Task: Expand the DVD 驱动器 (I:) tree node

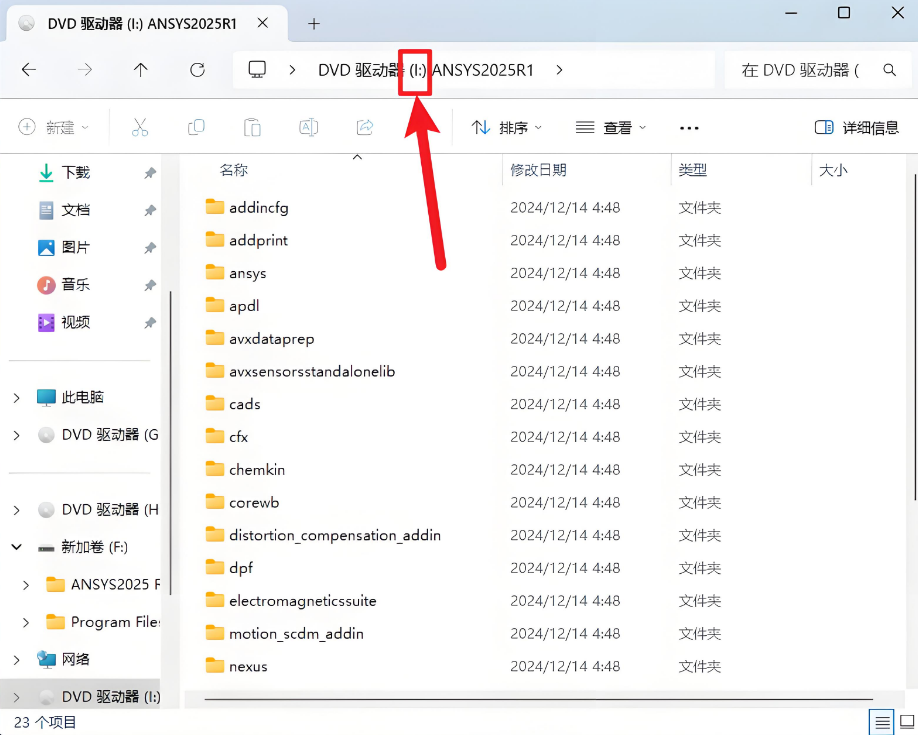Action: [x=16, y=697]
